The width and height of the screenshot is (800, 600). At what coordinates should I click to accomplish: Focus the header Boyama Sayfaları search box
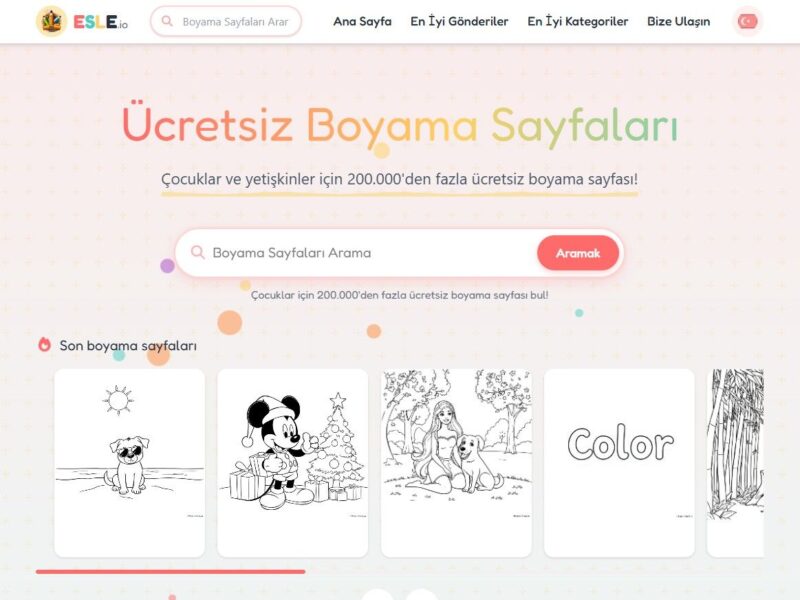tap(226, 21)
